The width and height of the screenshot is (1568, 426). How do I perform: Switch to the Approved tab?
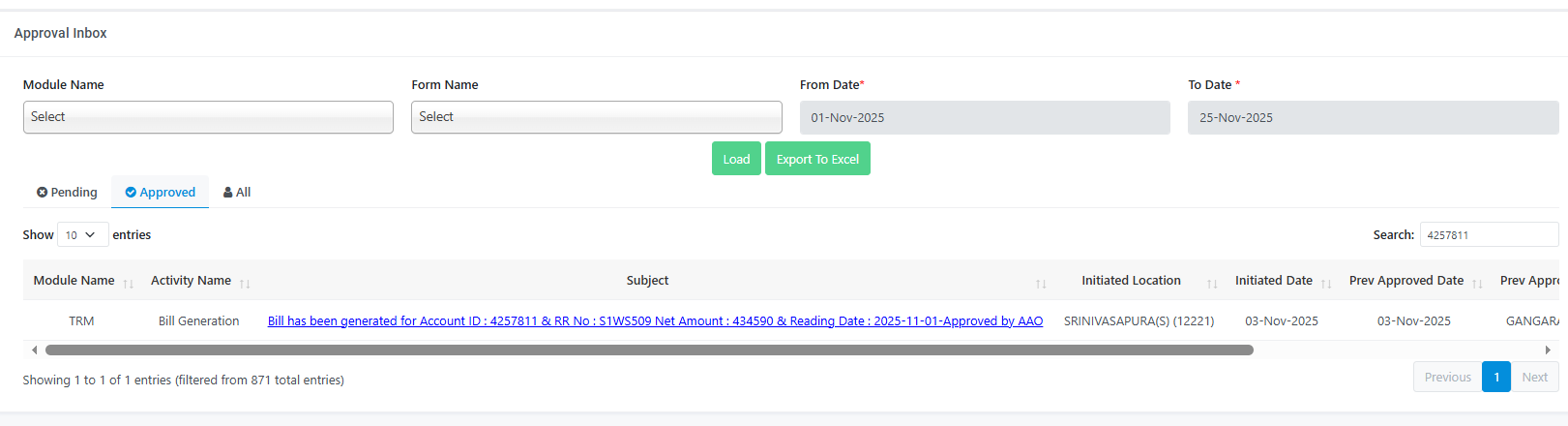[160, 192]
